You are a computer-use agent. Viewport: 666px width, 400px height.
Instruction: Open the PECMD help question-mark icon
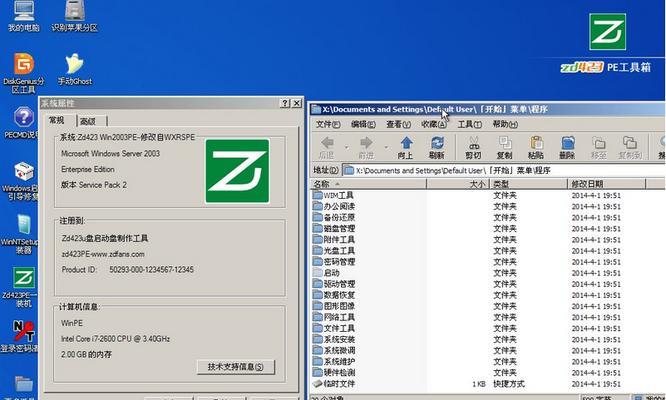click(x=23, y=118)
